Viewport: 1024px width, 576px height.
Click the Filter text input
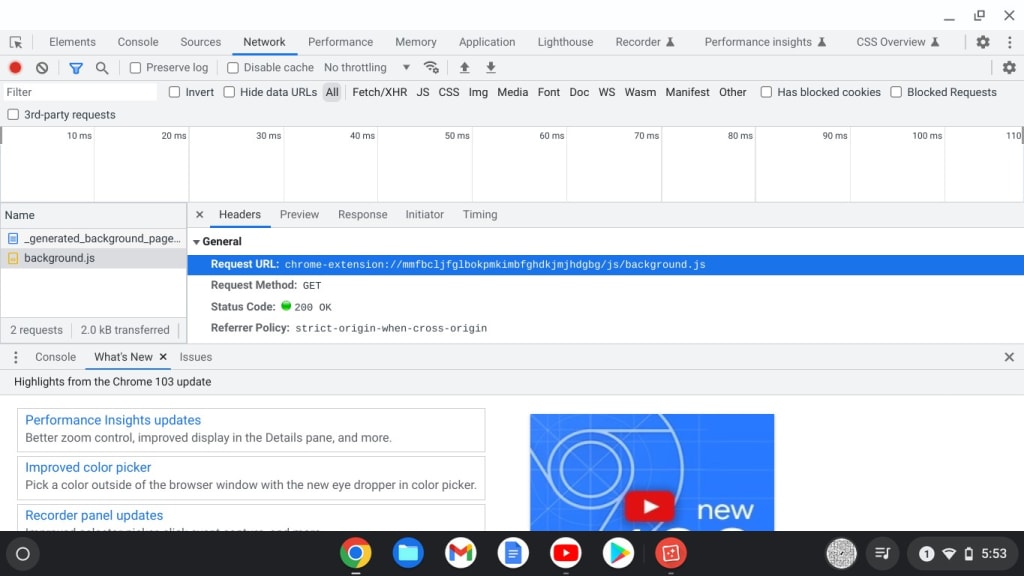80,92
